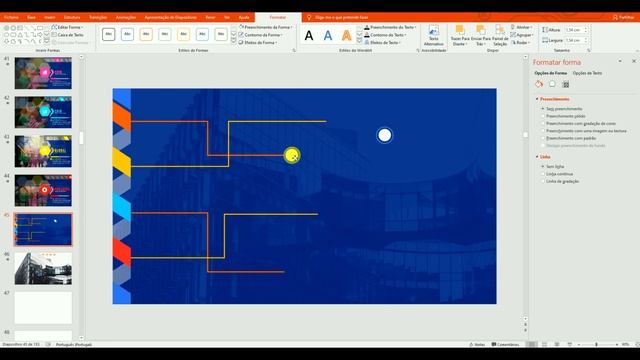Expand the shape styles gallery More arrow

(x=234, y=41)
